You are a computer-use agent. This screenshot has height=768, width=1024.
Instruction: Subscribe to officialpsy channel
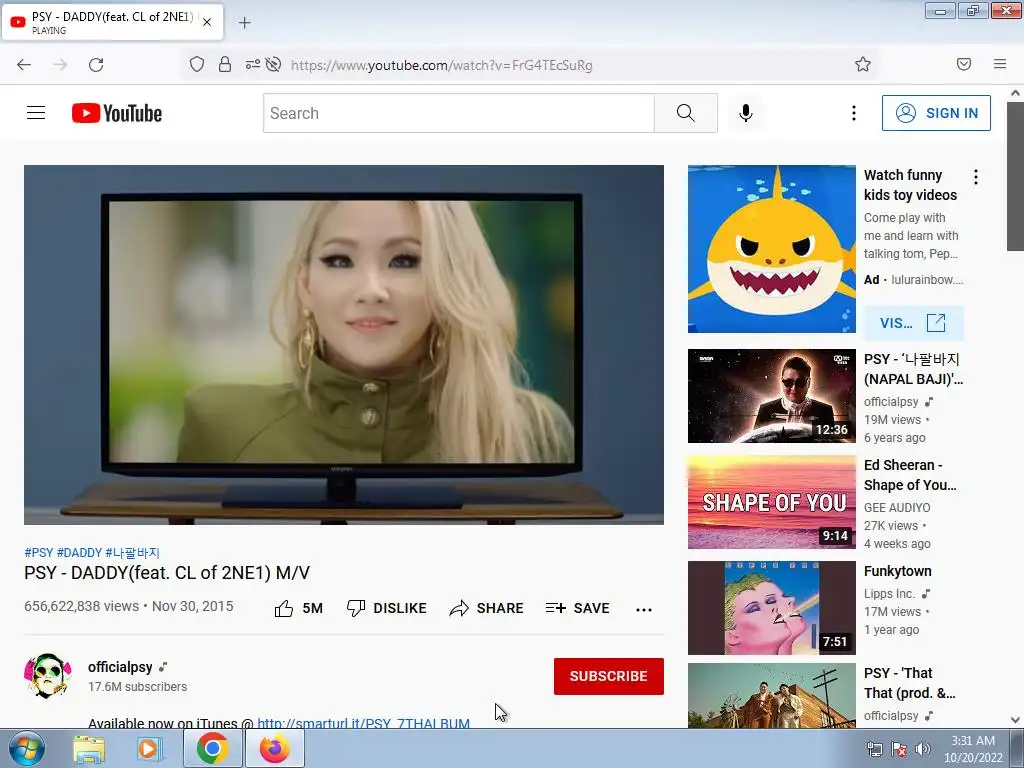tap(609, 676)
